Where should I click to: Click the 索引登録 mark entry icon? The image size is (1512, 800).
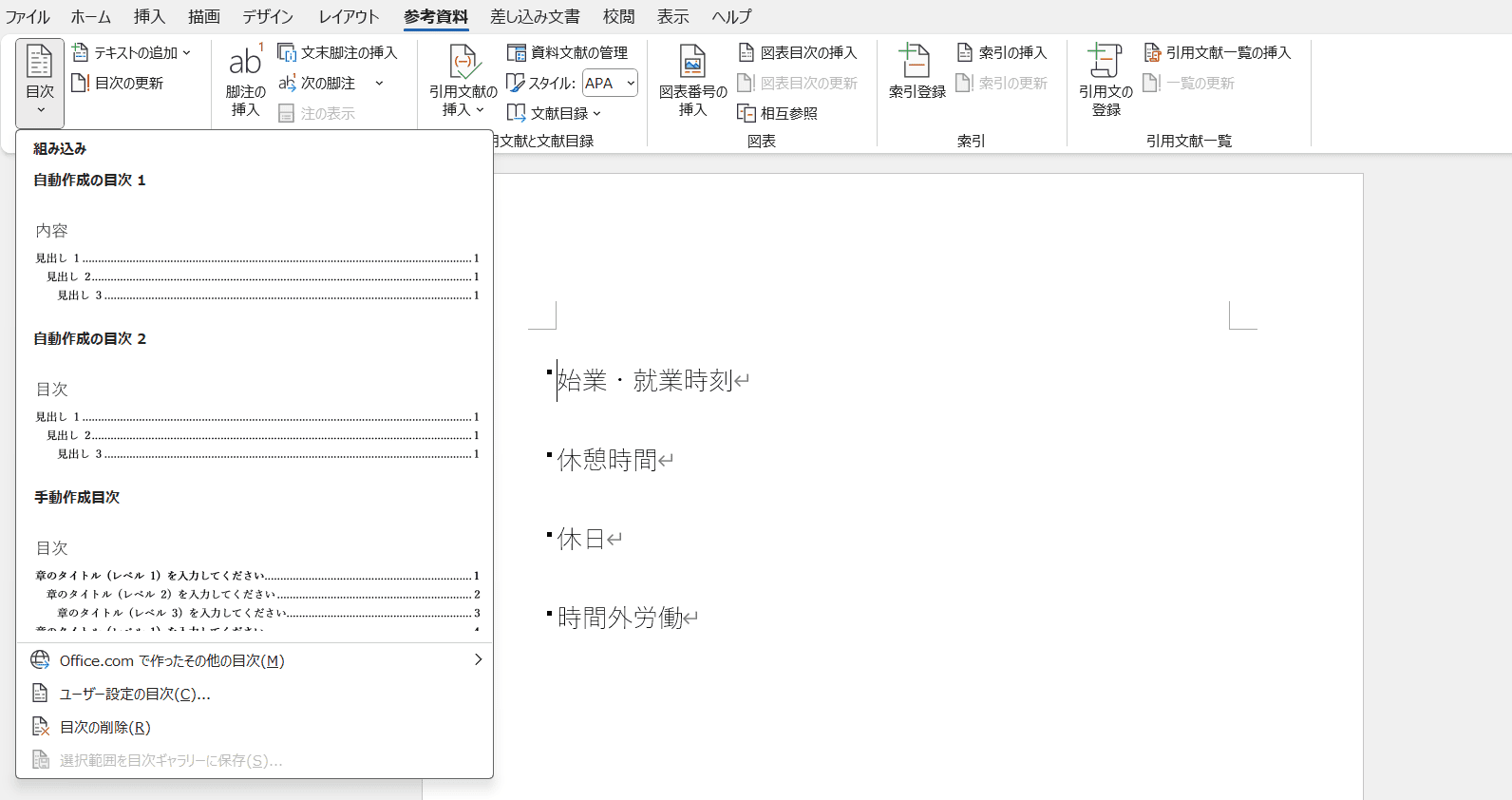click(x=917, y=63)
